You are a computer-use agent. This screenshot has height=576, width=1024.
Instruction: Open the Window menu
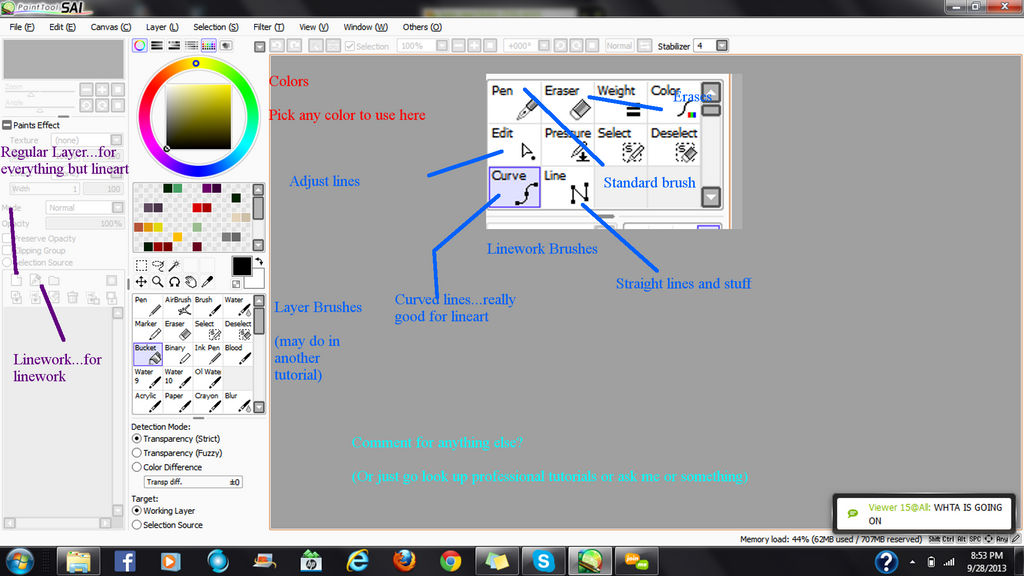tap(365, 27)
